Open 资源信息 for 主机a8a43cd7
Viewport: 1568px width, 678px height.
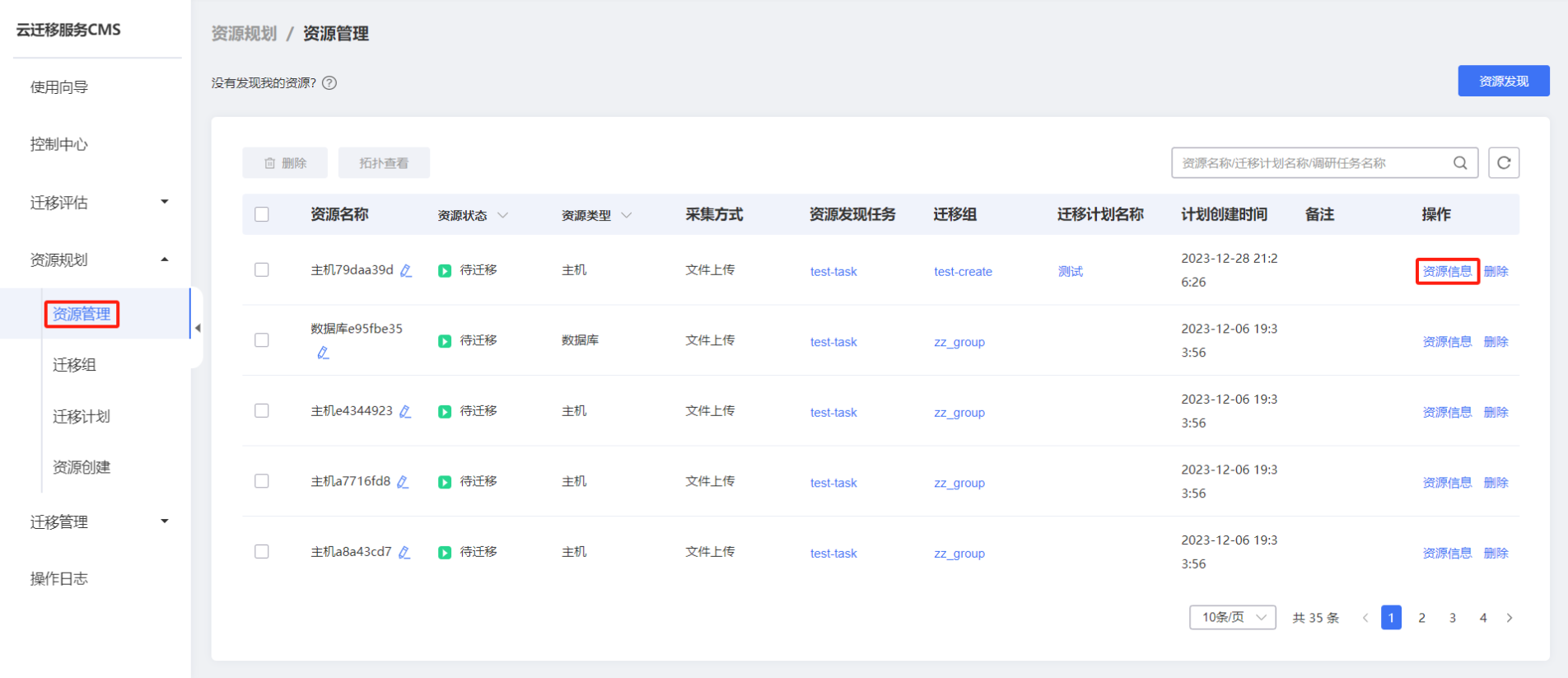1447,553
